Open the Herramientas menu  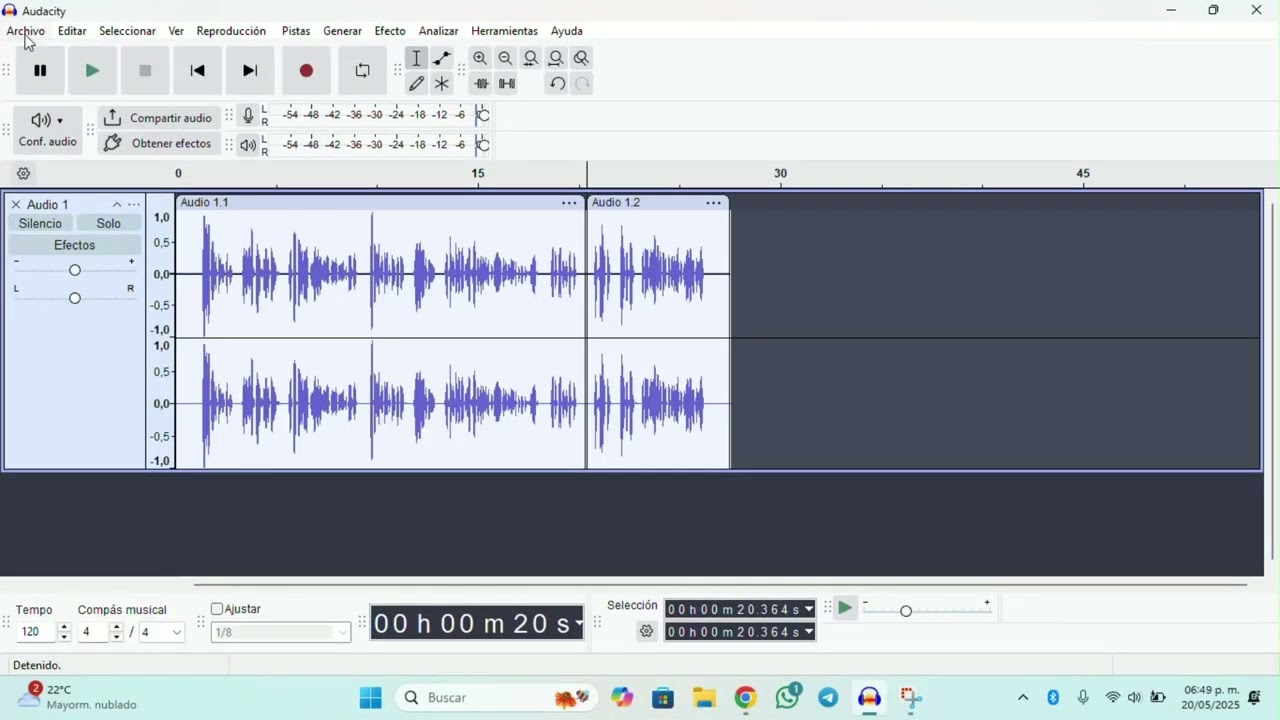click(504, 31)
